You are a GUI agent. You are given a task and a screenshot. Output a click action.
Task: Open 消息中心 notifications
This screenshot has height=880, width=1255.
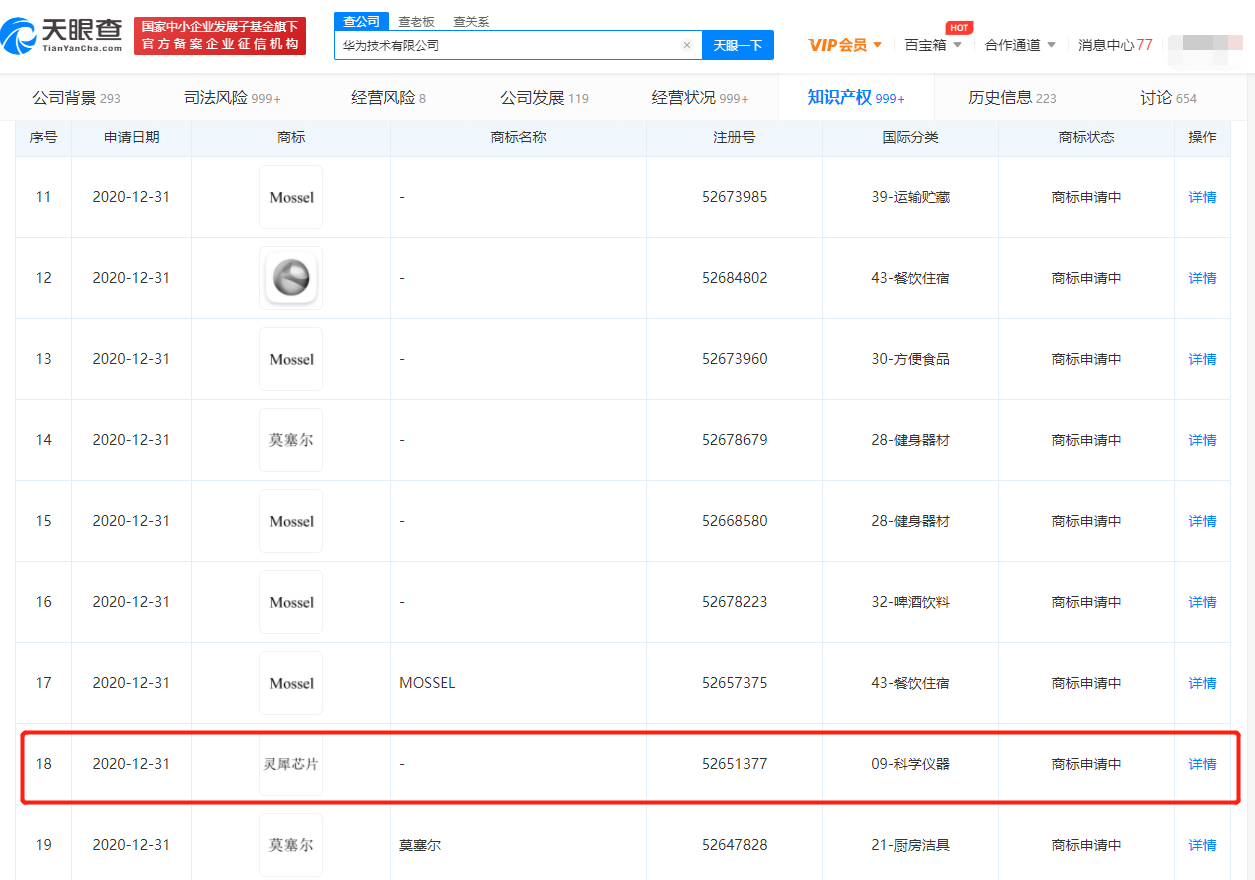[x=1114, y=45]
